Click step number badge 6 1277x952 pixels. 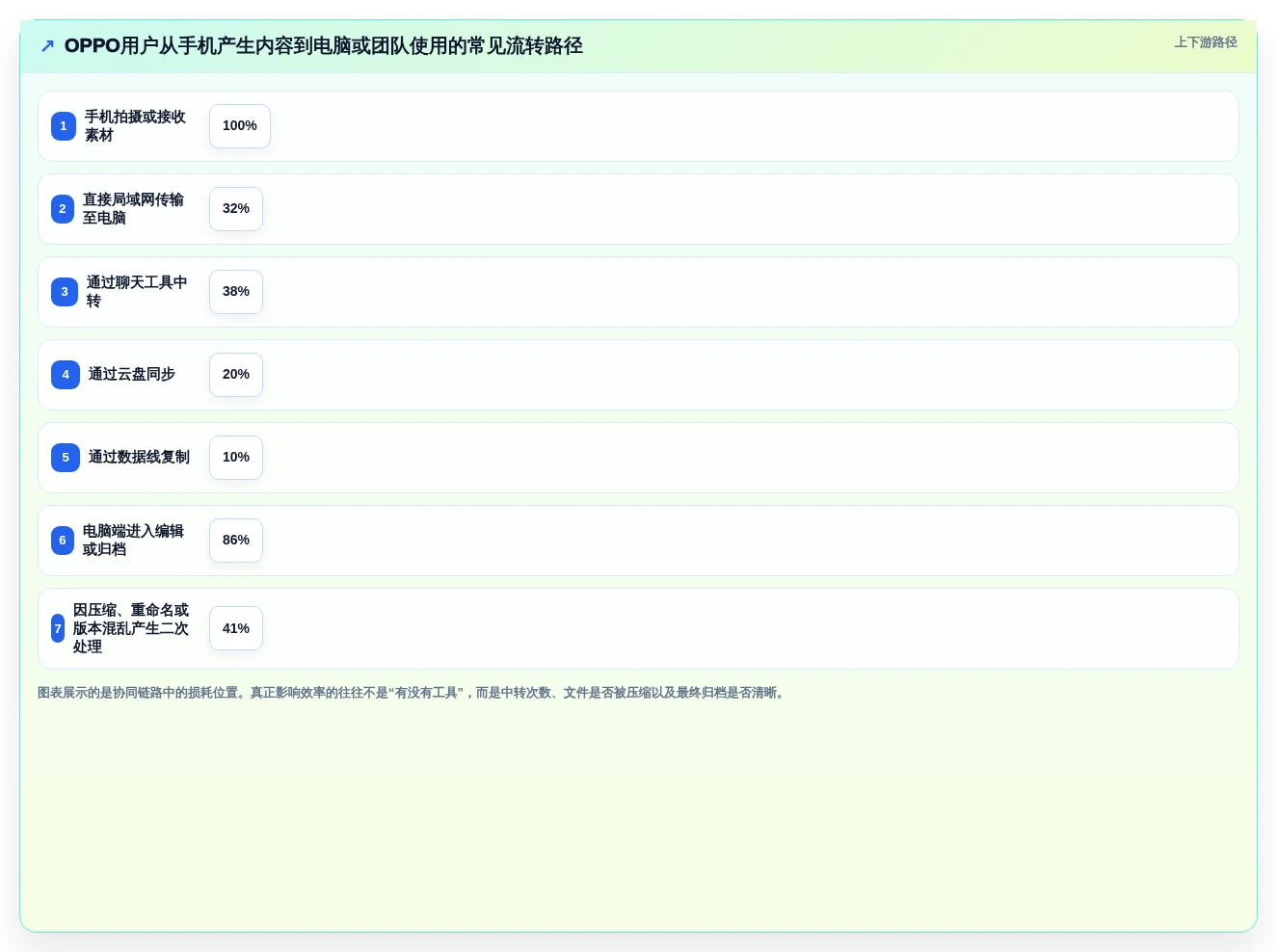[x=63, y=541]
